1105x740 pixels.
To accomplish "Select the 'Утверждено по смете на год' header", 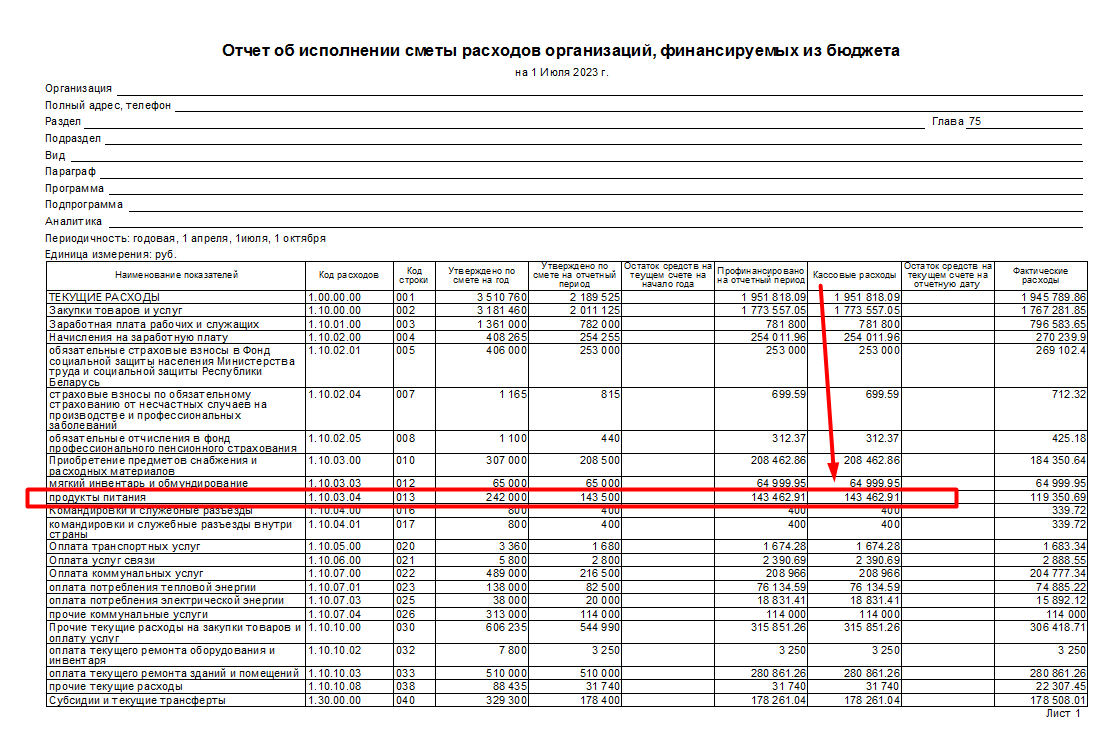I will tap(481, 275).
